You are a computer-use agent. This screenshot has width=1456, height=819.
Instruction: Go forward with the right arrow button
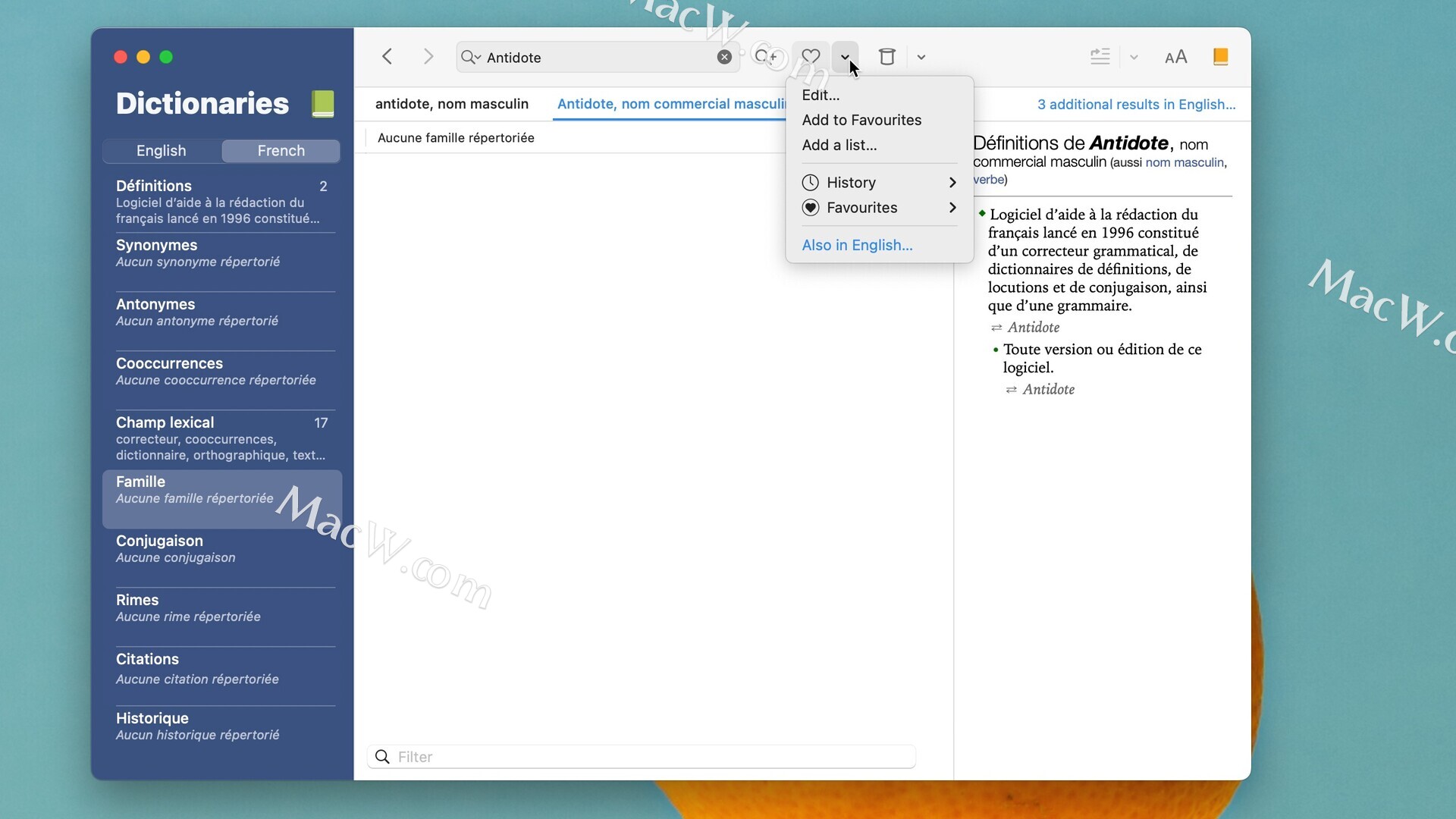(428, 57)
